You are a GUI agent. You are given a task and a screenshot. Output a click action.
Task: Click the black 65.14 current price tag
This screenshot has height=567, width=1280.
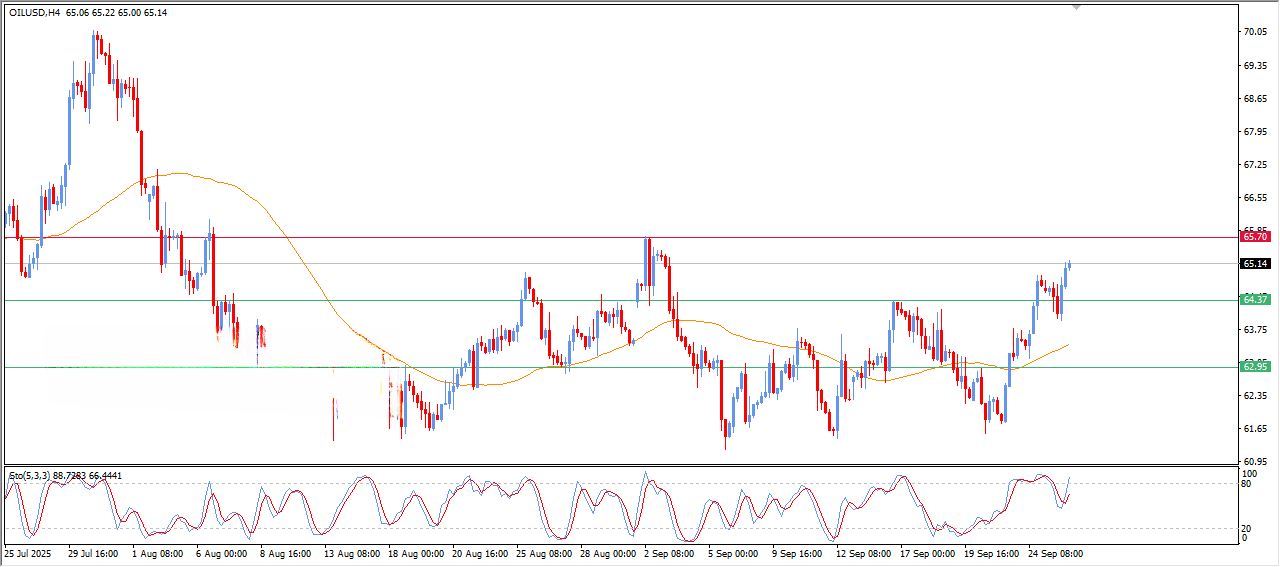[1254, 264]
